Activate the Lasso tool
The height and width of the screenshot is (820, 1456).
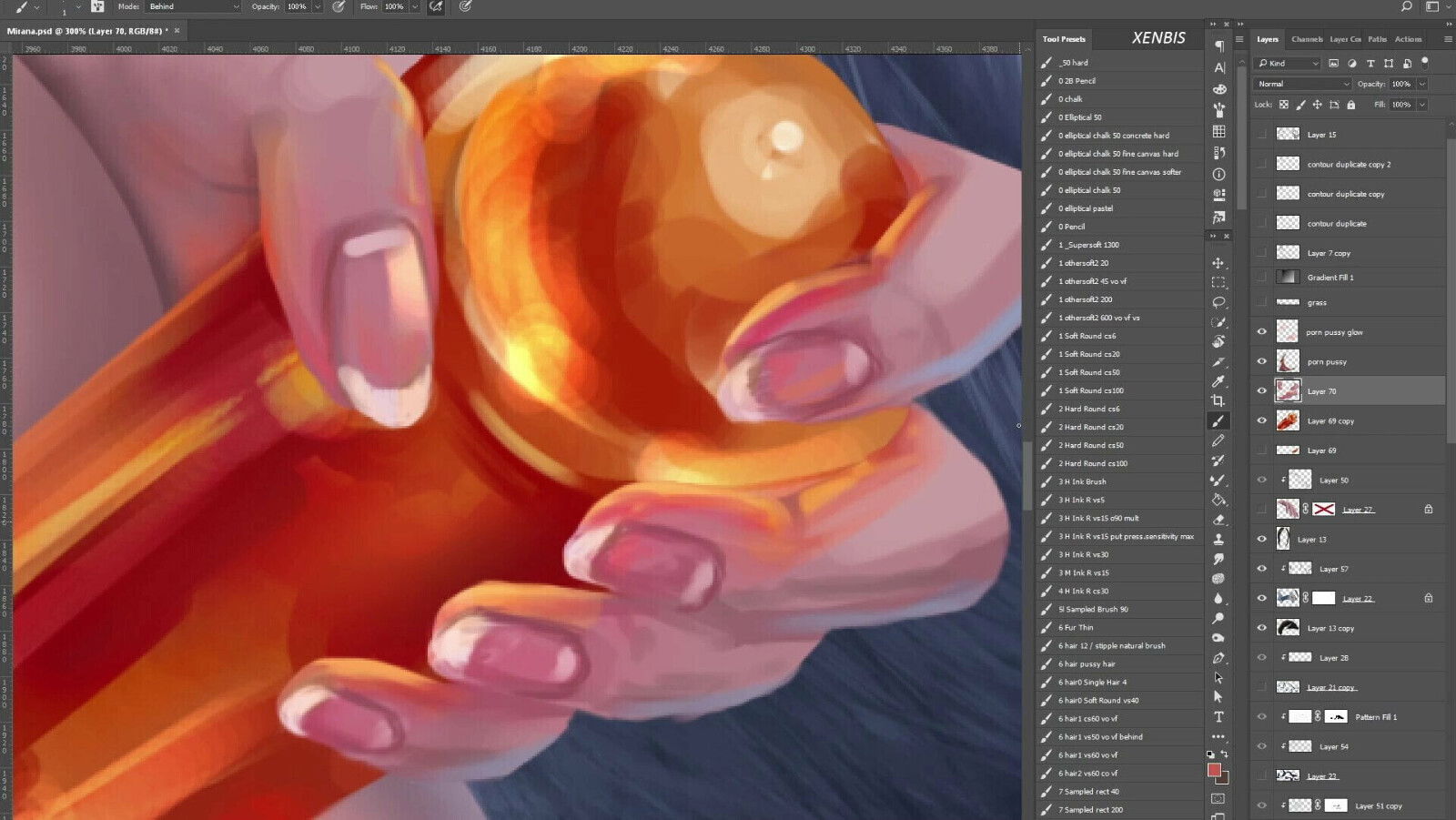point(1218,302)
